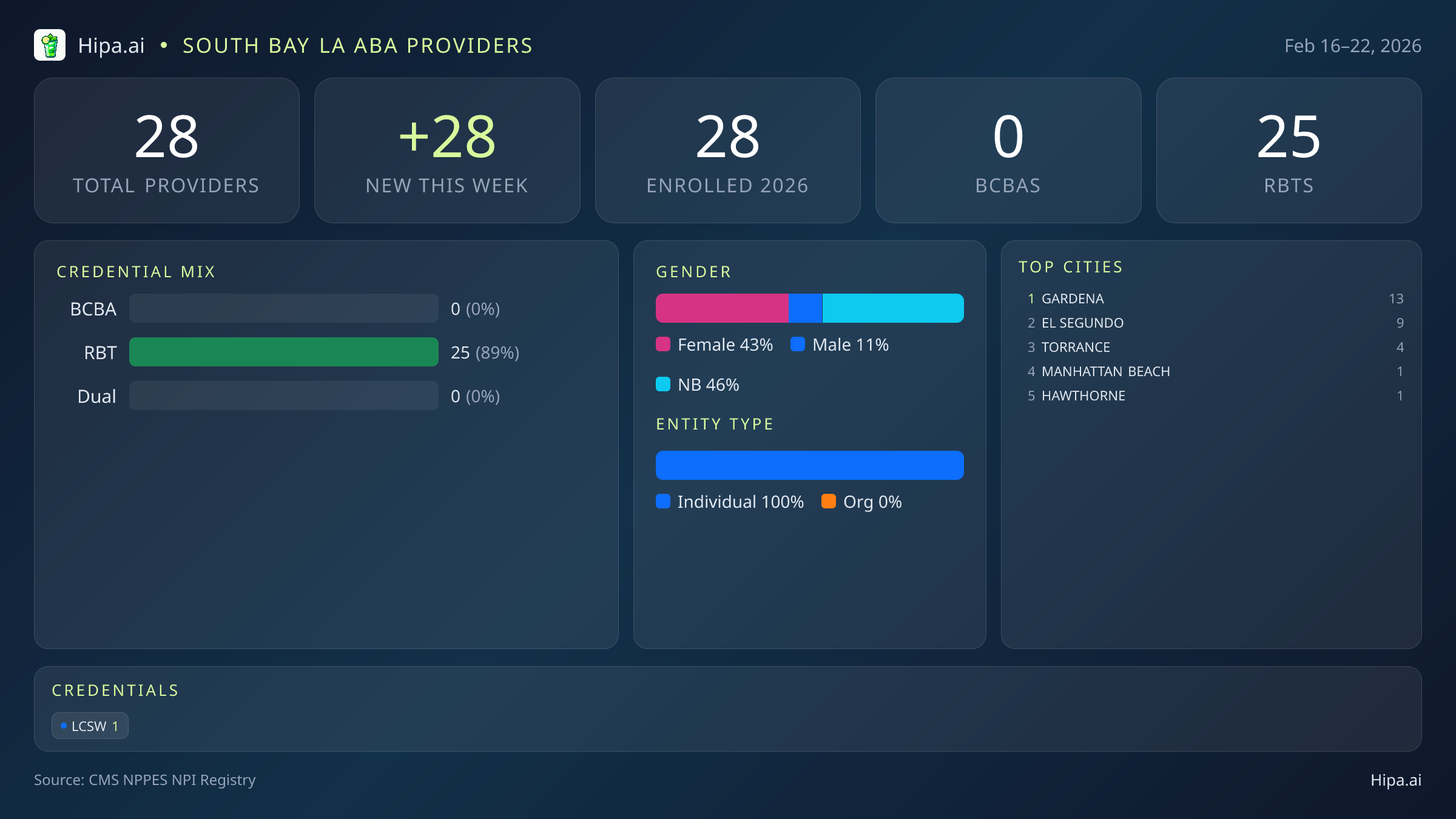Open the Entity Type section
Image resolution: width=1456 pixels, height=819 pixels.
[x=715, y=423]
